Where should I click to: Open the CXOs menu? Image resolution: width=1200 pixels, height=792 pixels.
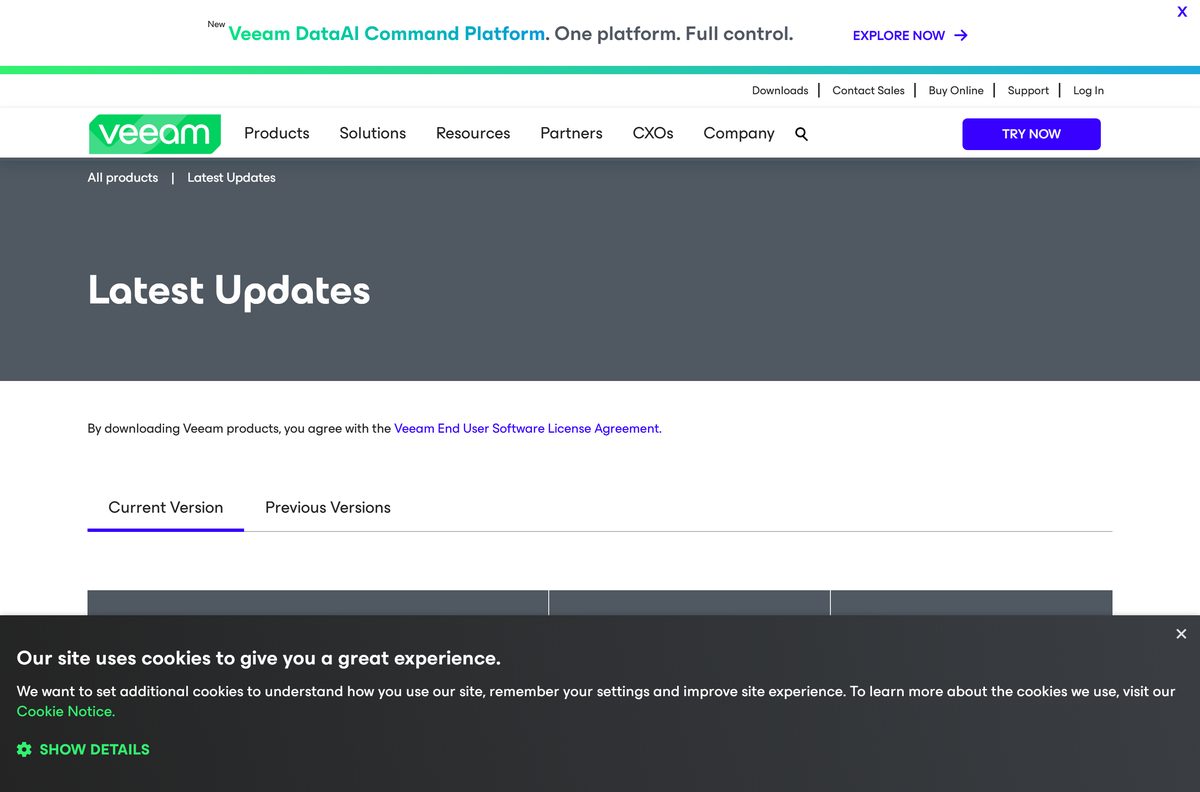[x=653, y=133]
